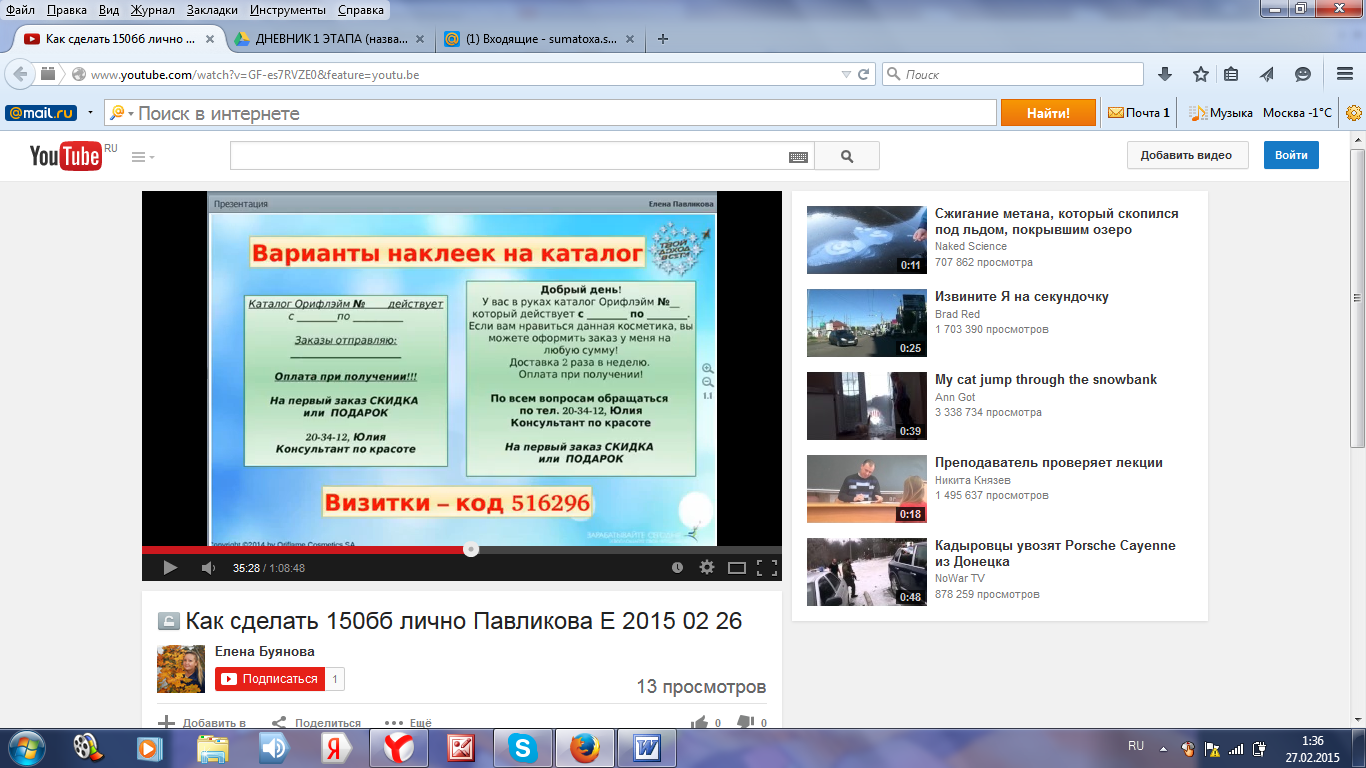Click the YouTube search magnifier button
The image size is (1366, 768).
pos(847,156)
